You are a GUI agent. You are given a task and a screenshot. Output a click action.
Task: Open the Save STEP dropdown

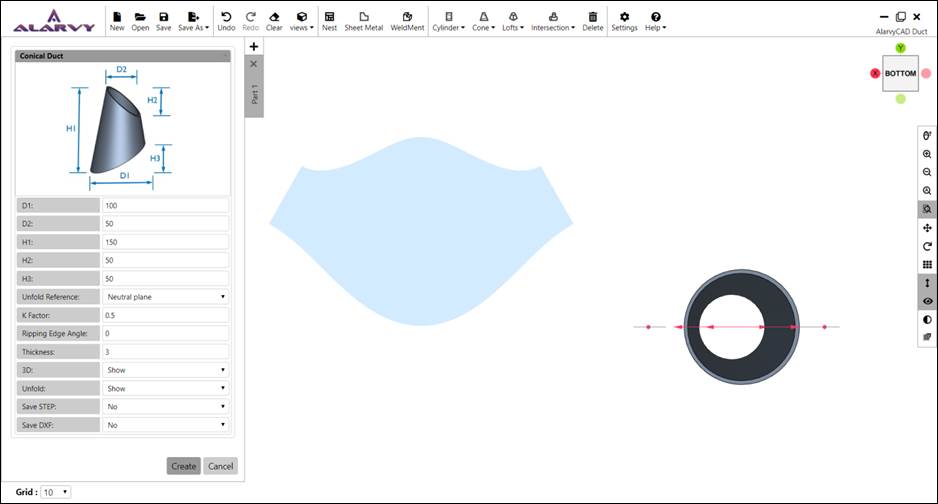[165, 407]
